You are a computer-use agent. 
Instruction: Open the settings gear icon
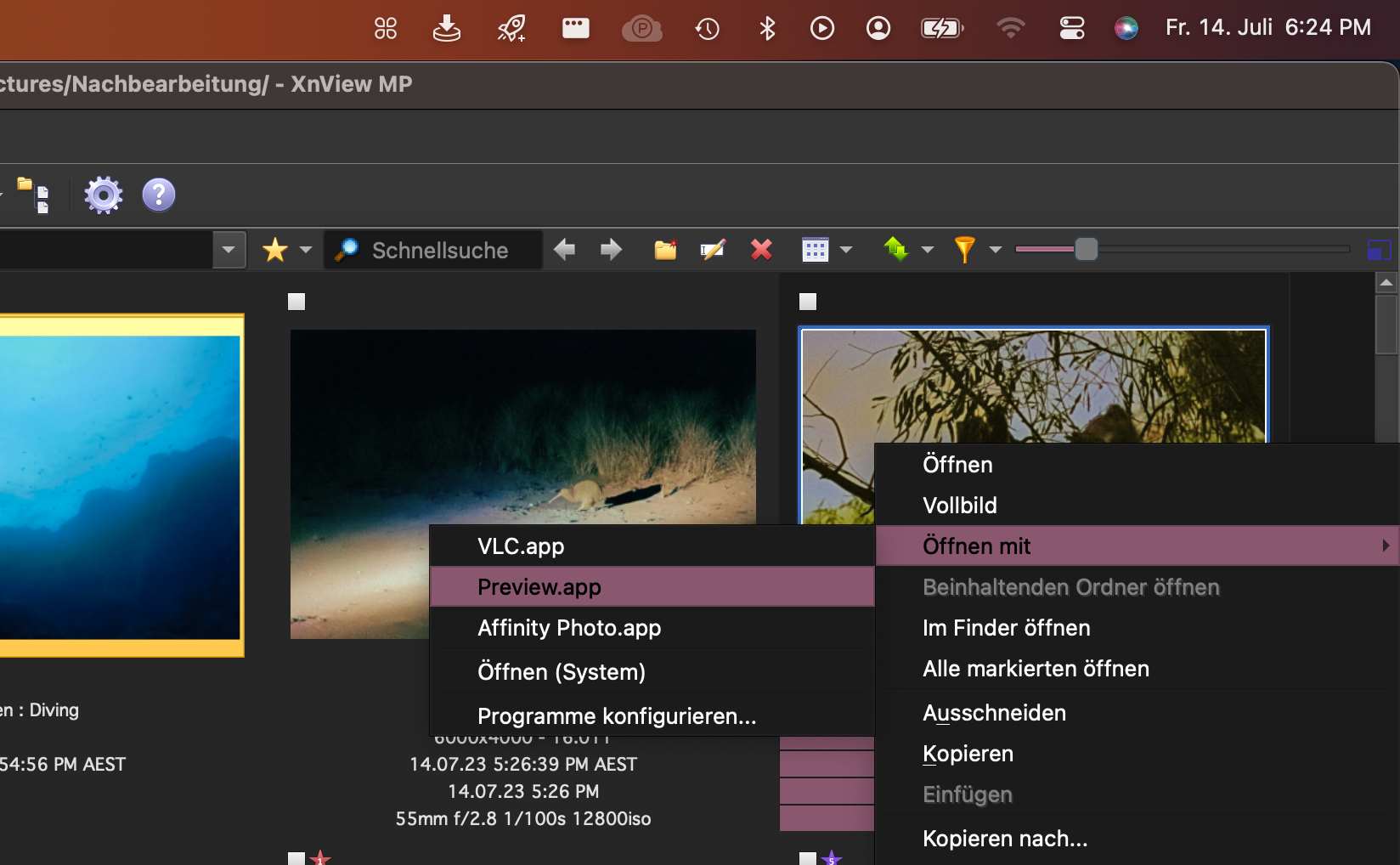(x=104, y=195)
